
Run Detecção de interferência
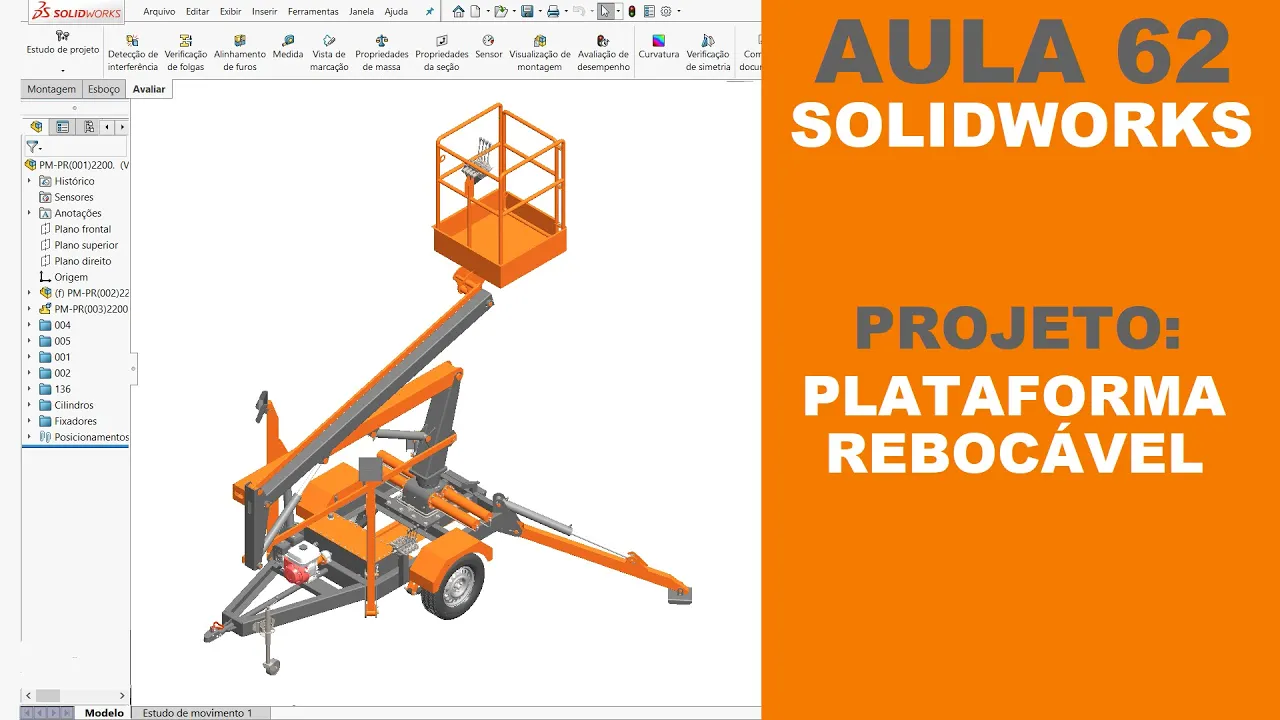click(x=133, y=53)
